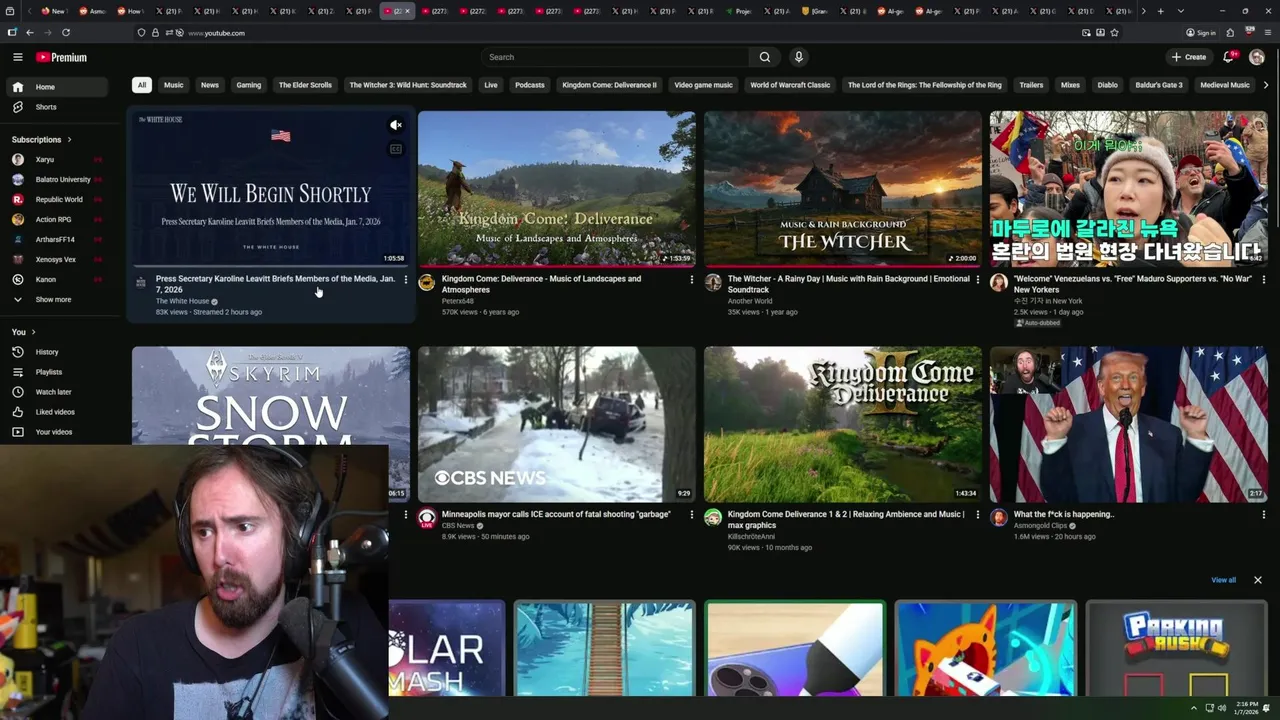Start voice search with microphone icon
Image resolution: width=1280 pixels, height=720 pixels.
tap(798, 57)
